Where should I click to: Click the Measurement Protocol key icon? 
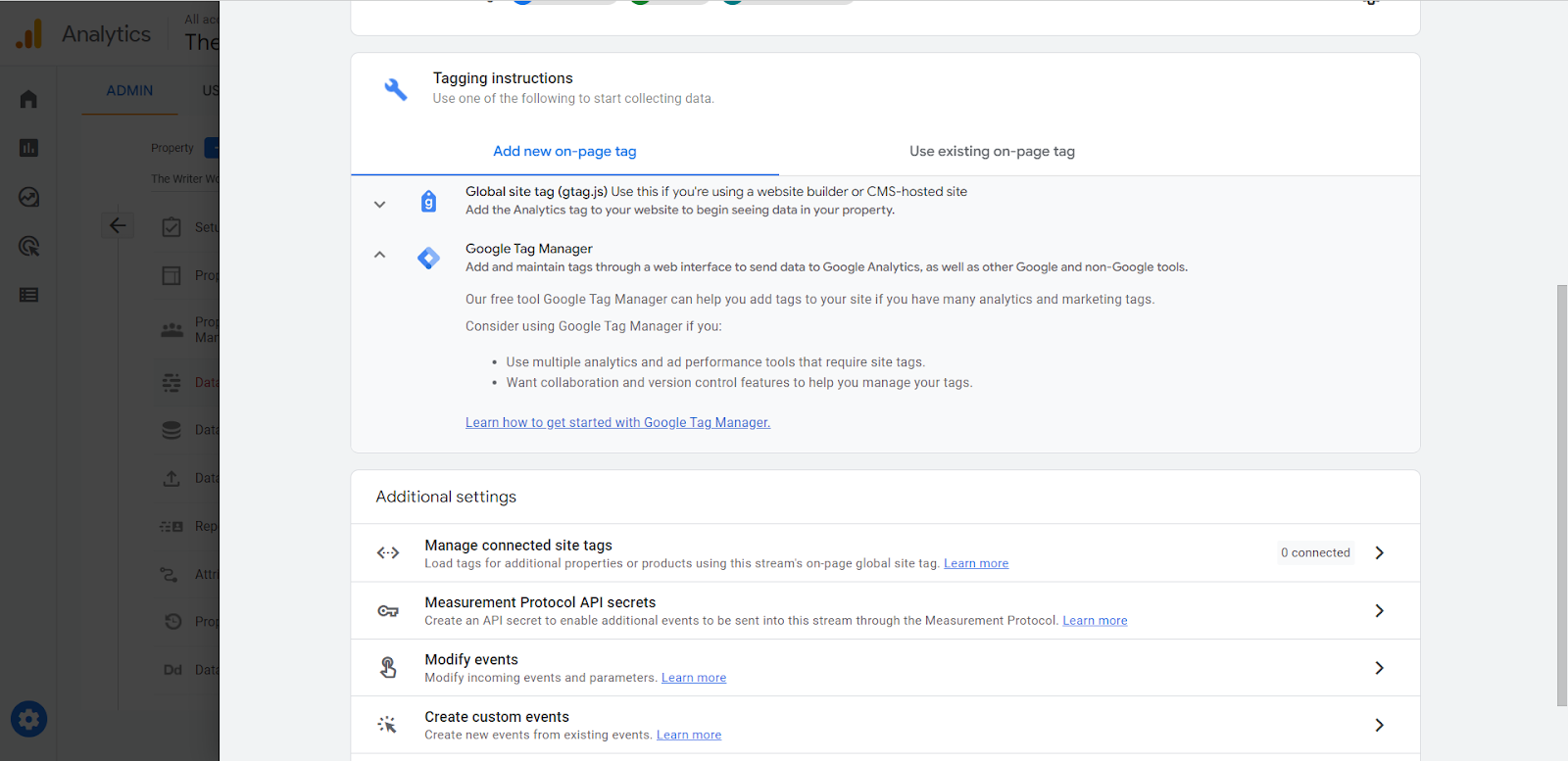(x=388, y=611)
